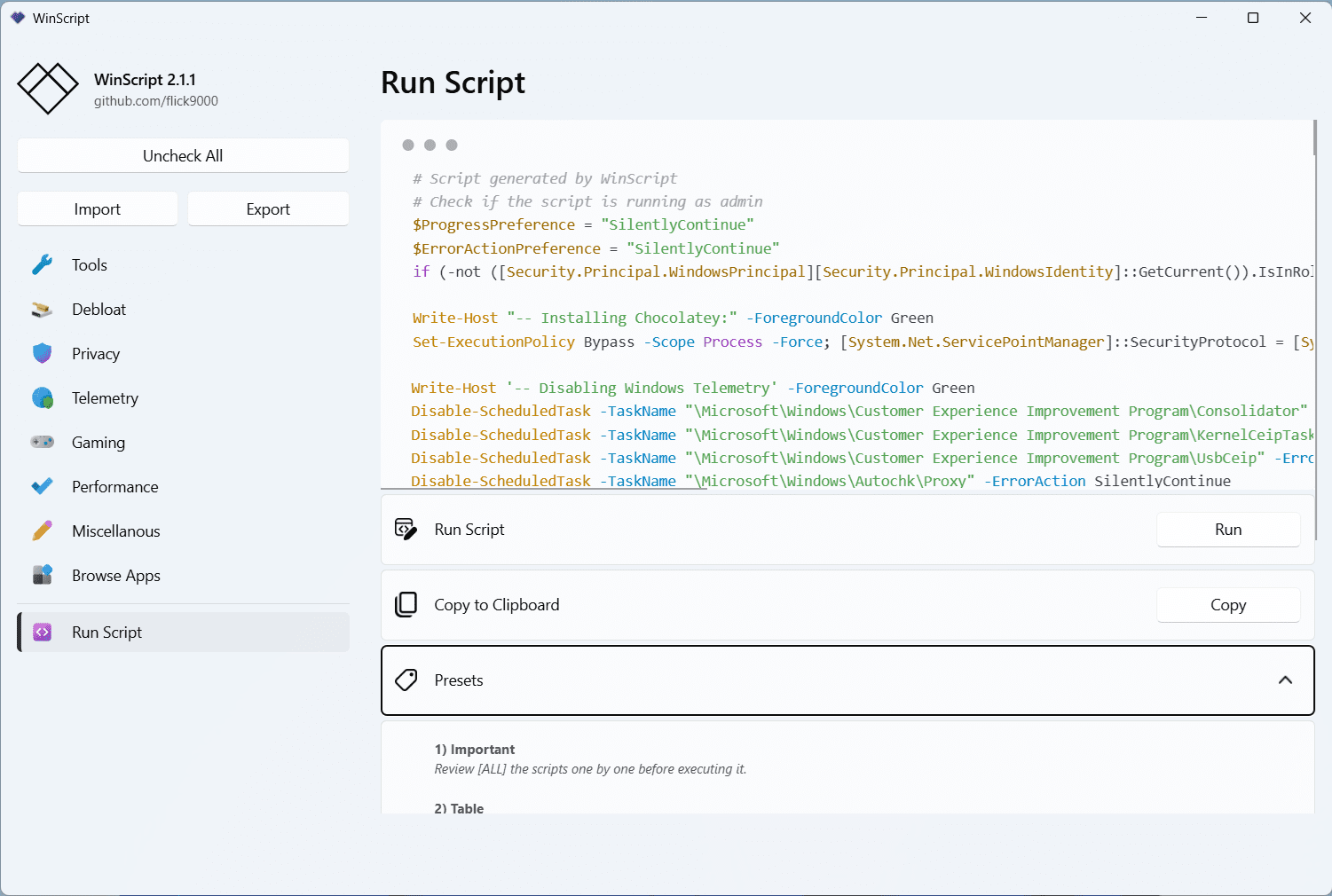Run the generated script

coord(1227,530)
